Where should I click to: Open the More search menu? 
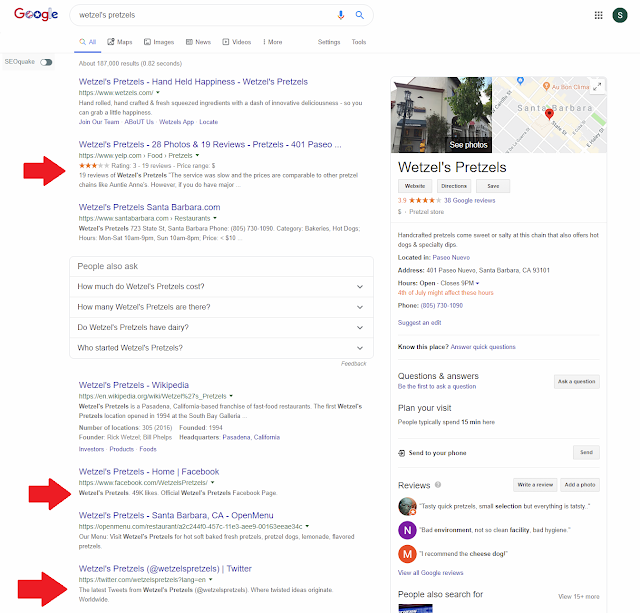[273, 42]
